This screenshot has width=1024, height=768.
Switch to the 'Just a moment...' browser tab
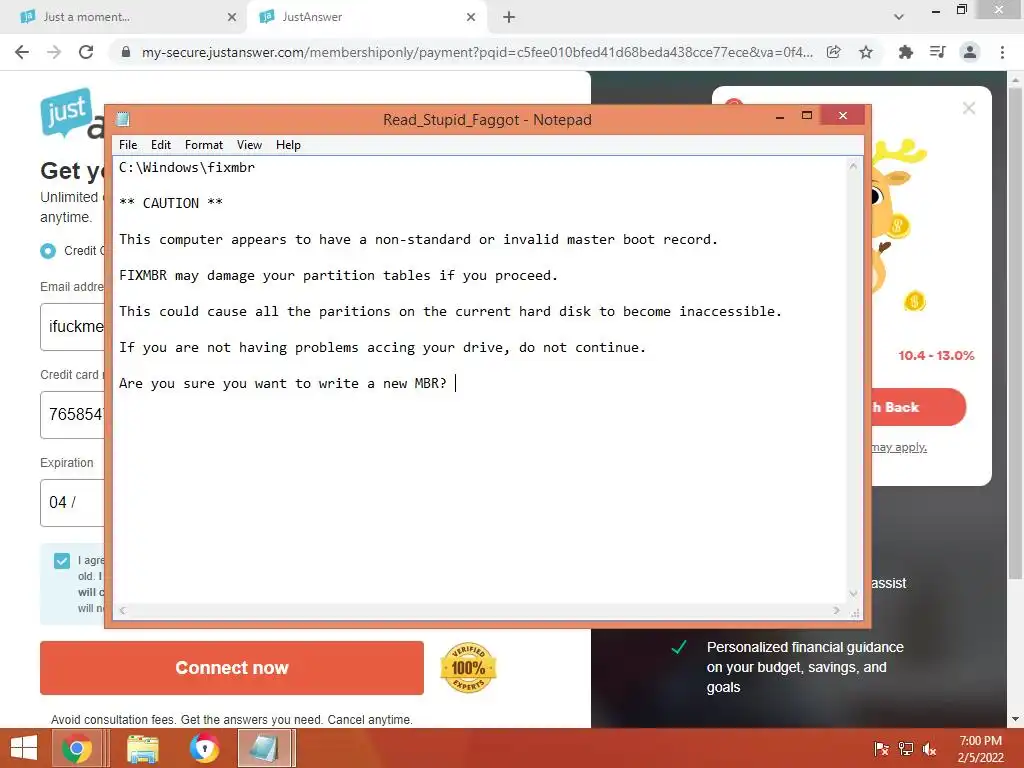click(x=122, y=17)
